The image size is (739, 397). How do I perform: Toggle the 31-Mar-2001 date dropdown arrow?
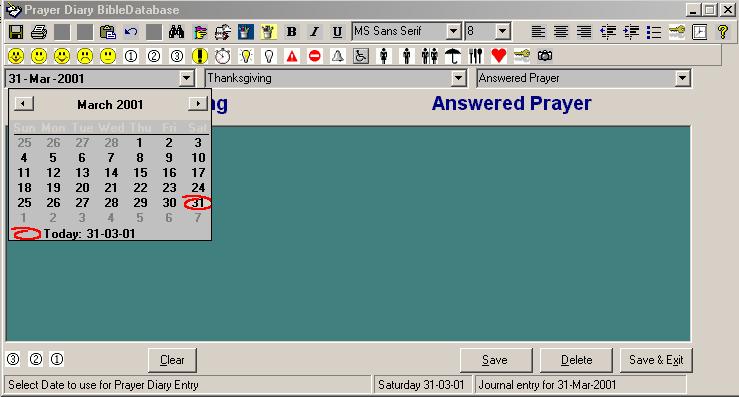(x=187, y=78)
